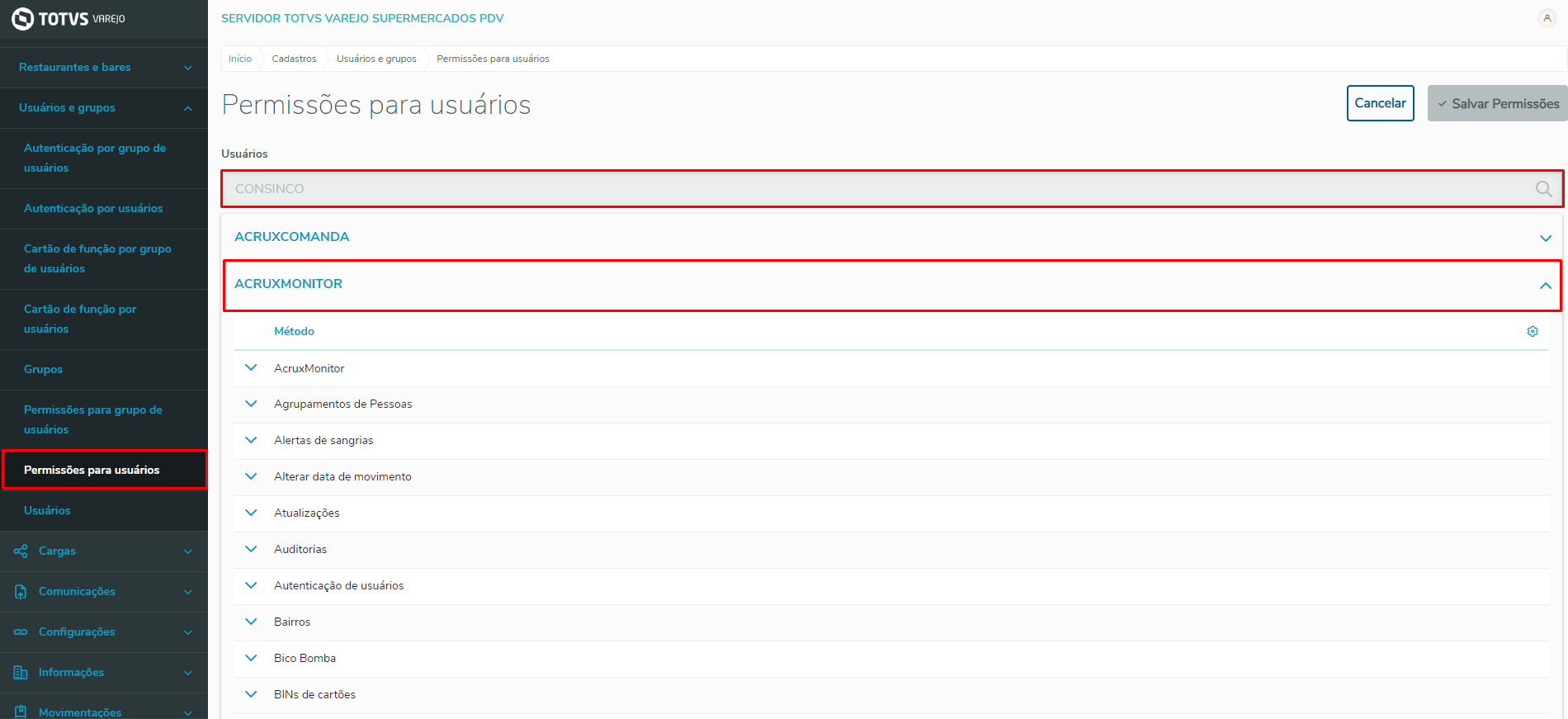Select Permissões para usuários menu item

(x=104, y=470)
